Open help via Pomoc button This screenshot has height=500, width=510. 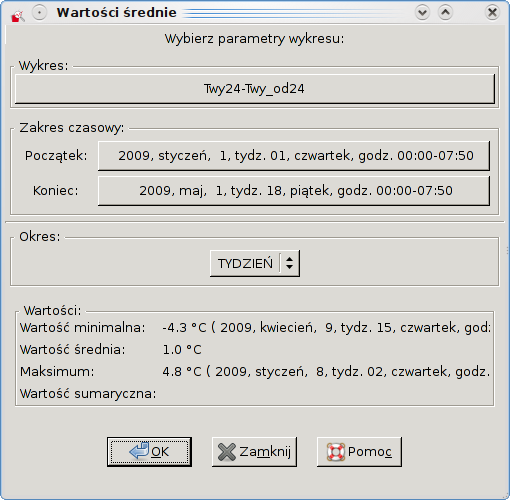point(359,452)
